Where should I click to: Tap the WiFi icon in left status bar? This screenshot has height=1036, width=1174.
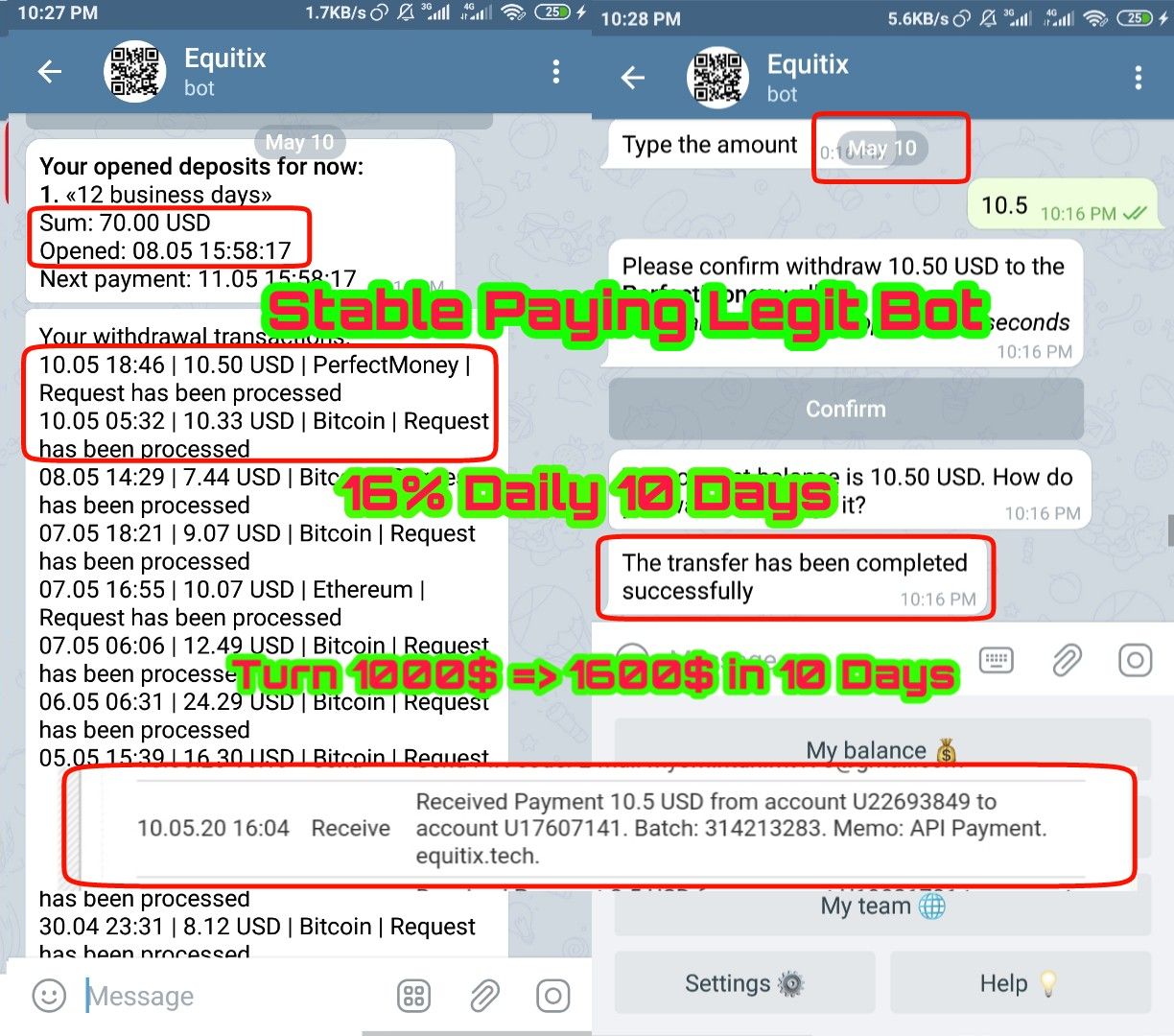pos(514,12)
